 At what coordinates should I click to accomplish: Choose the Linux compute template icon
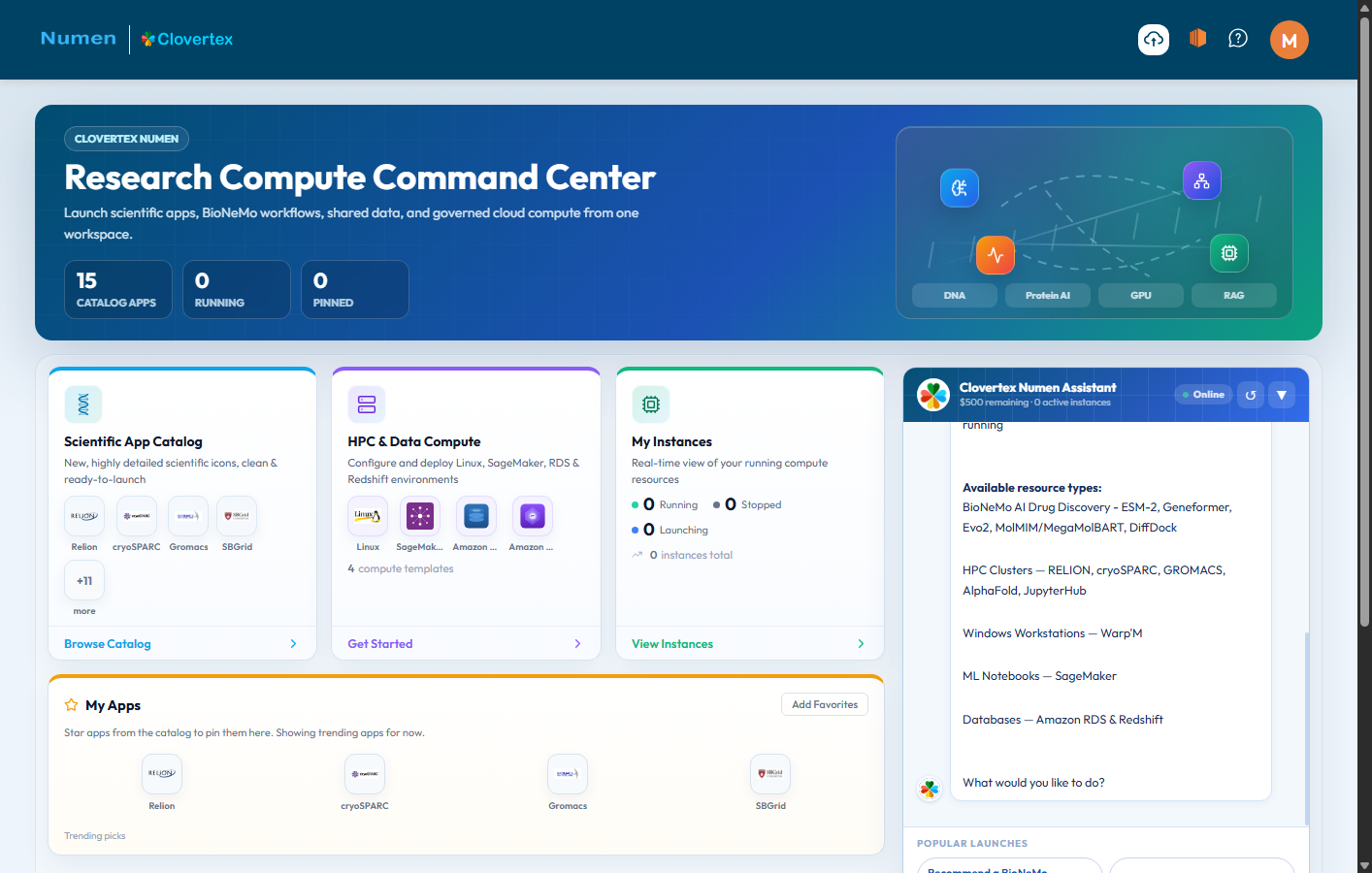[368, 516]
